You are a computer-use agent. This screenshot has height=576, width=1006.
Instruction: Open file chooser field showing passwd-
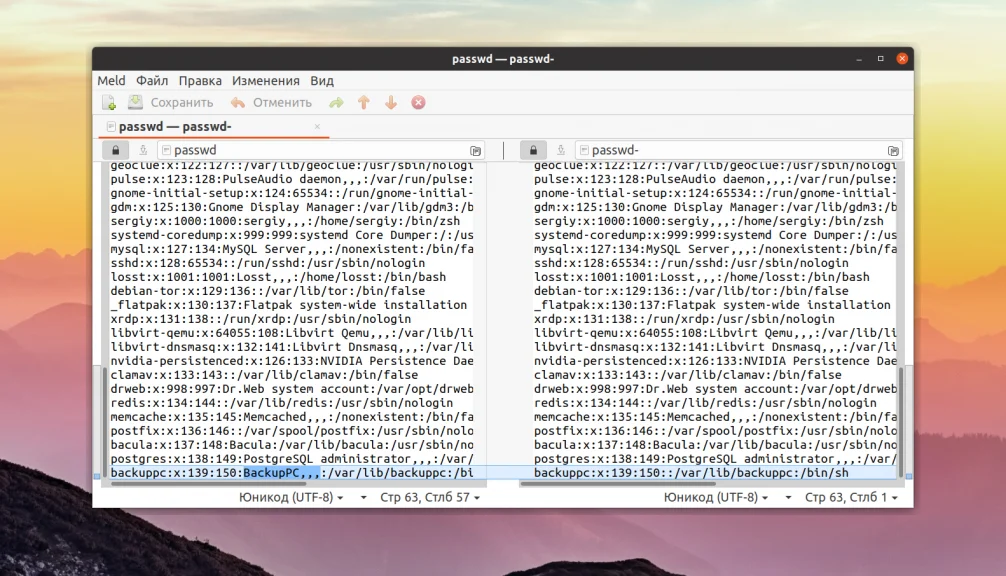[739, 150]
